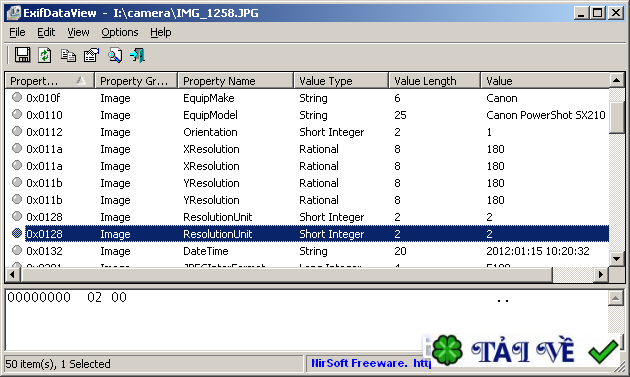Click the Refresh toolbar icon
630x377 pixels.
click(45, 55)
